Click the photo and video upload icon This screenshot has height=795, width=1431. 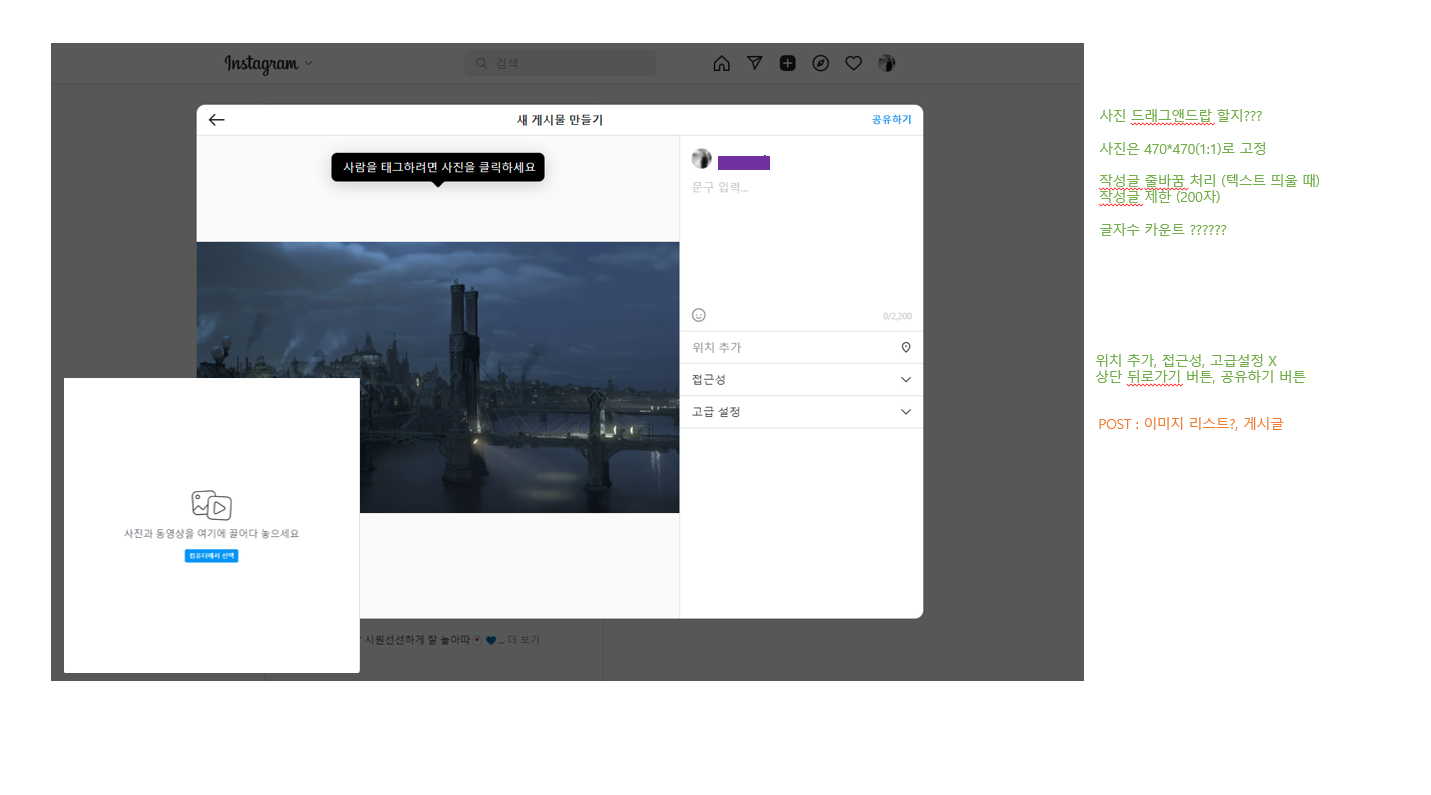coord(211,506)
